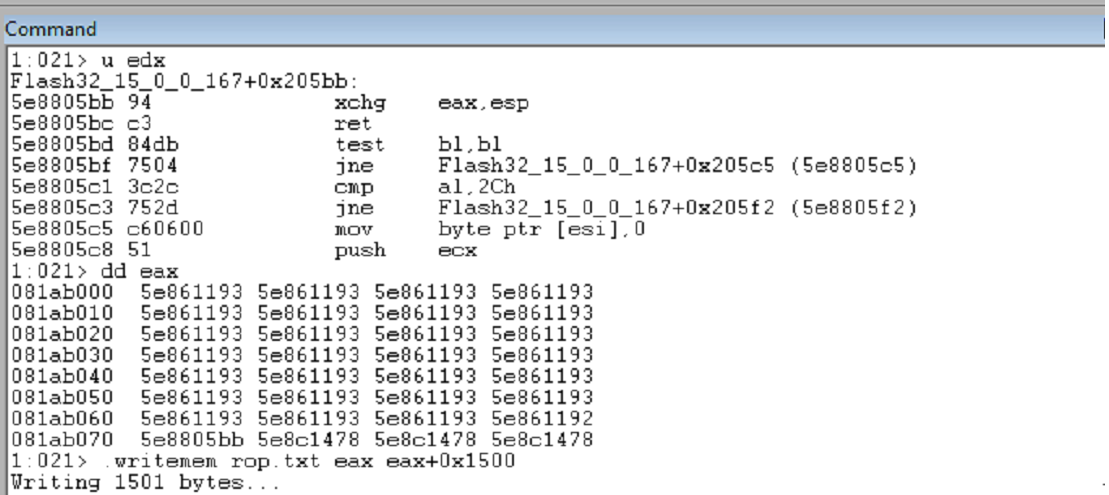This screenshot has height=495, width=1109.
Task: Select the test bl,bl instruction line
Action: (x=256, y=145)
